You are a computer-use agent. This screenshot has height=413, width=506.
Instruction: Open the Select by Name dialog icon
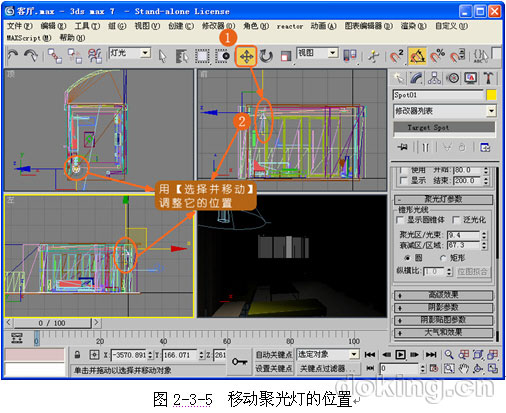pyautogui.click(x=182, y=56)
